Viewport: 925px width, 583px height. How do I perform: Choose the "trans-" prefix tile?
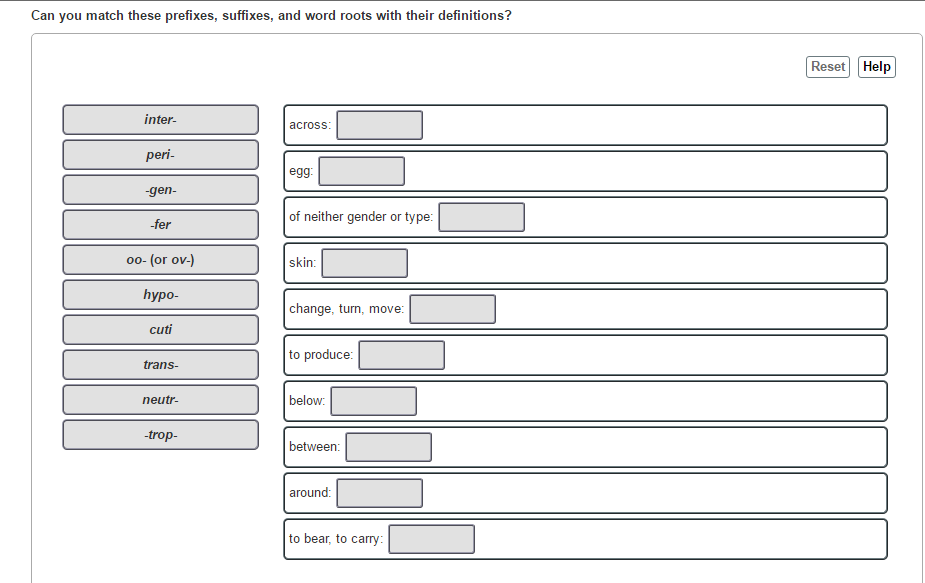(x=160, y=364)
